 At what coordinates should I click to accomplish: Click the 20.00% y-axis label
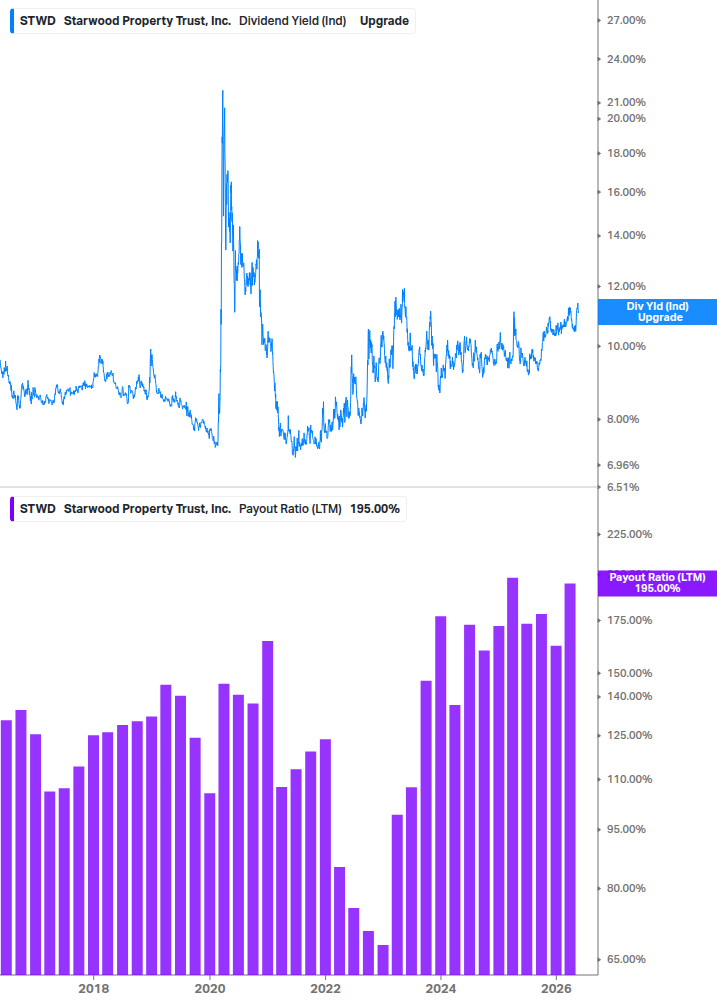click(626, 119)
